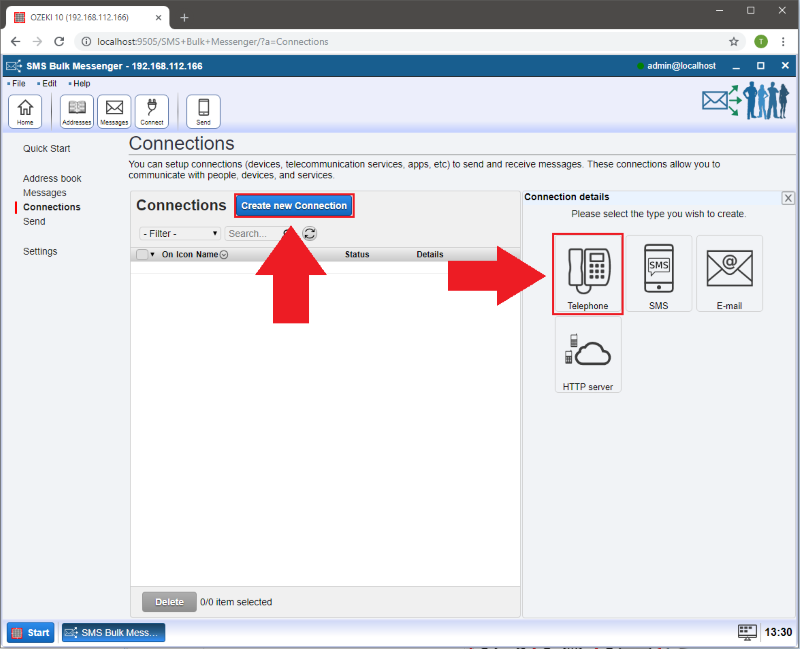The height and width of the screenshot is (649, 800).
Task: Choose the SMS connection type
Action: (658, 274)
